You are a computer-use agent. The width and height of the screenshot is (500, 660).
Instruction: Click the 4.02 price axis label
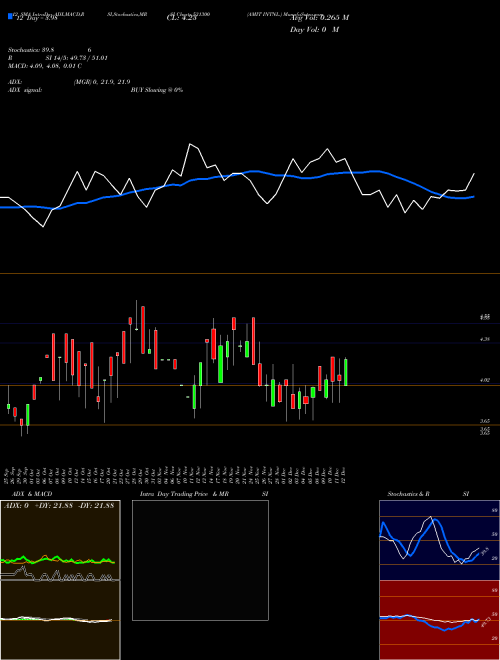[x=484, y=381]
